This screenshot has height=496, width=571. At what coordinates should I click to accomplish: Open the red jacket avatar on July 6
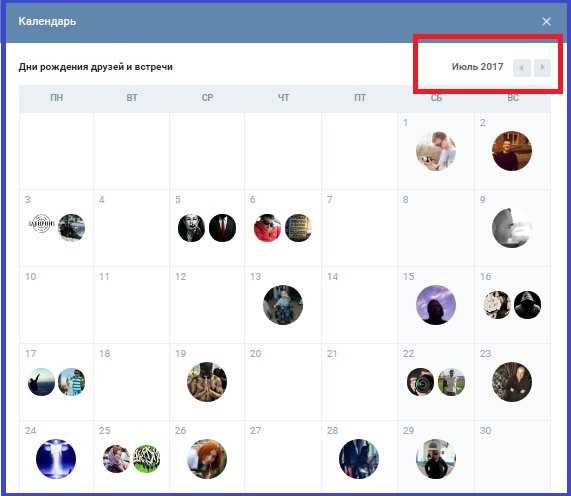(267, 228)
